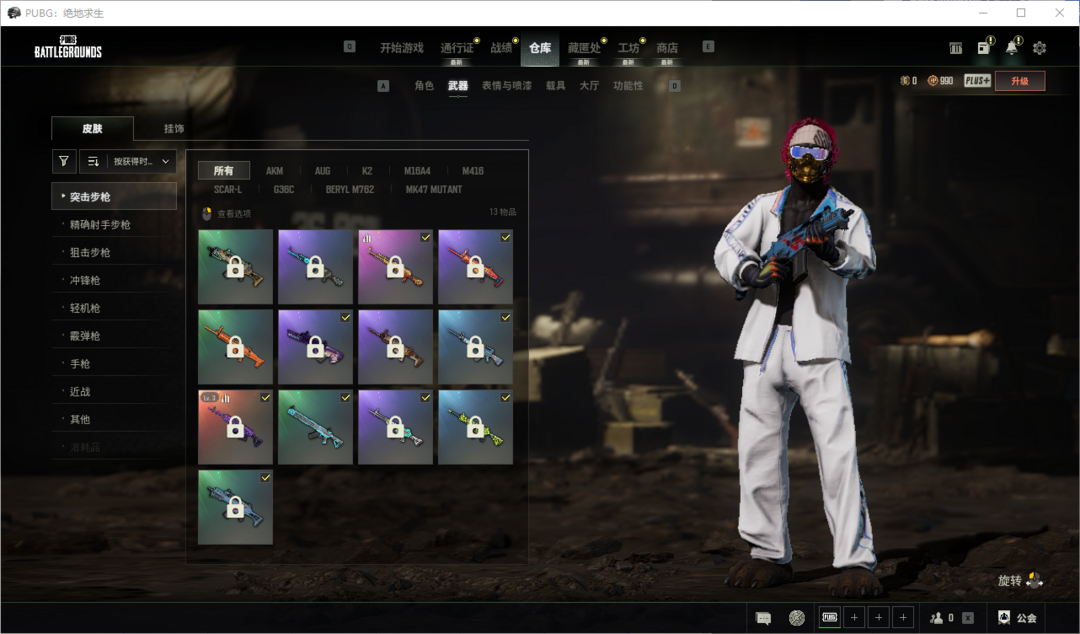Expand the 突击步枪 weapon category

(x=114, y=196)
